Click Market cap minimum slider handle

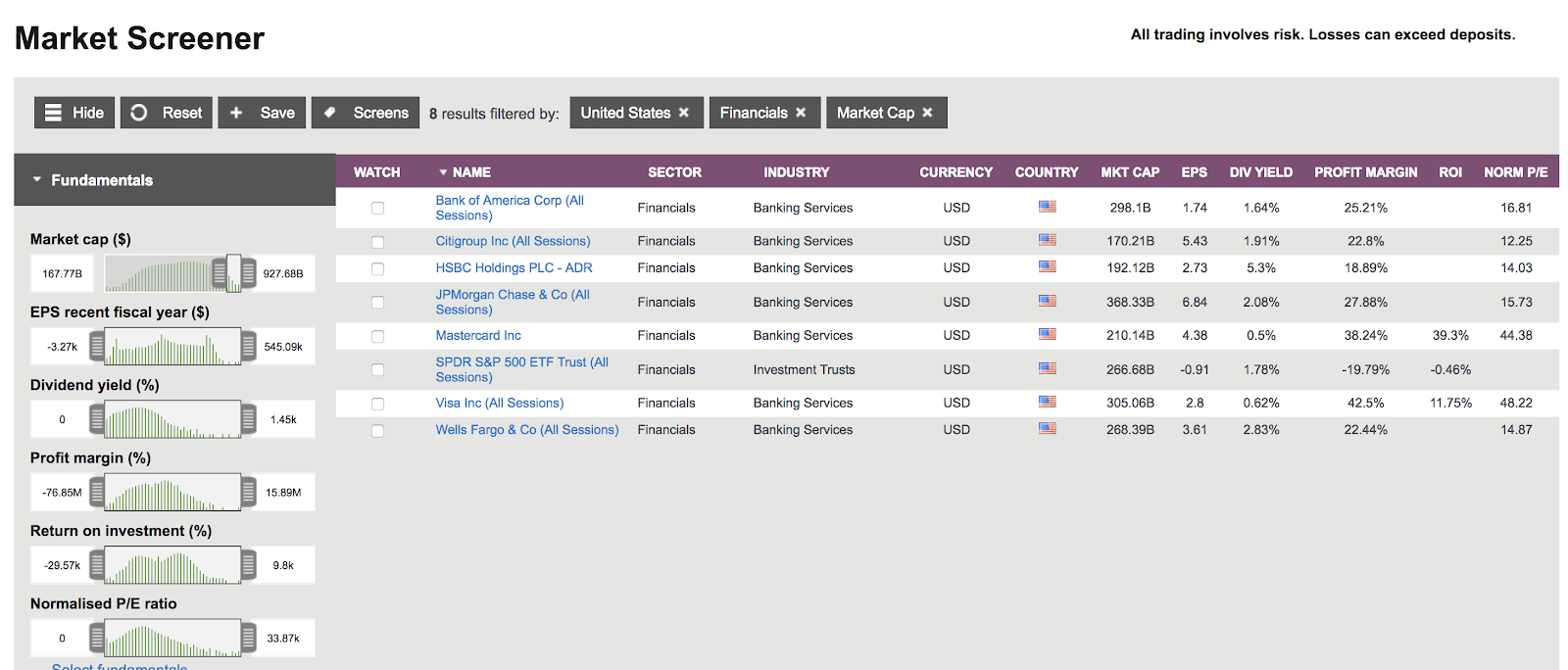pyautogui.click(x=220, y=273)
